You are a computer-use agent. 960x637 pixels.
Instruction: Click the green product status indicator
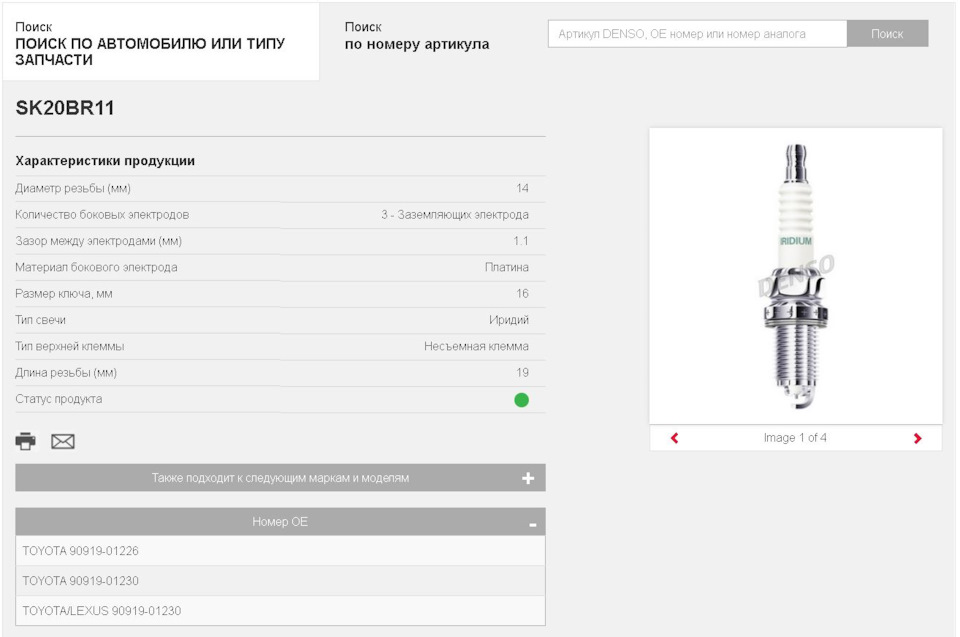pos(522,400)
